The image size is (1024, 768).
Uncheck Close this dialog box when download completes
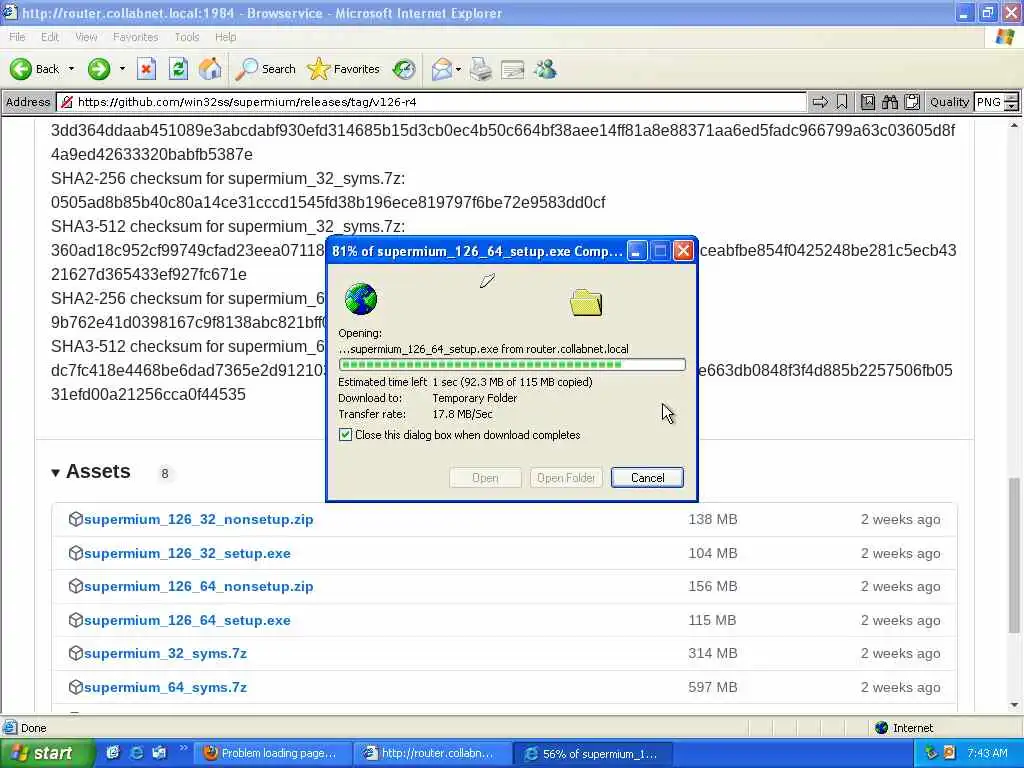(x=345, y=435)
